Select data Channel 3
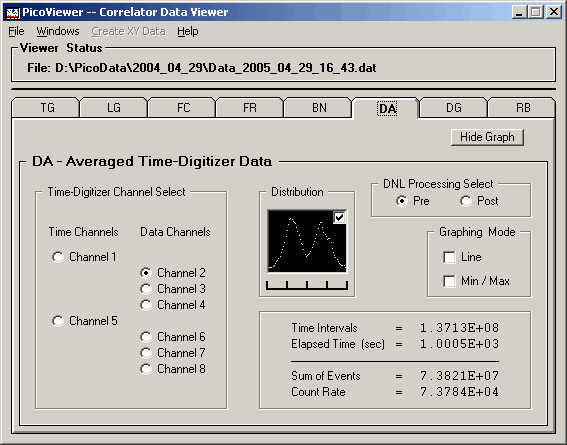 click(x=146, y=289)
